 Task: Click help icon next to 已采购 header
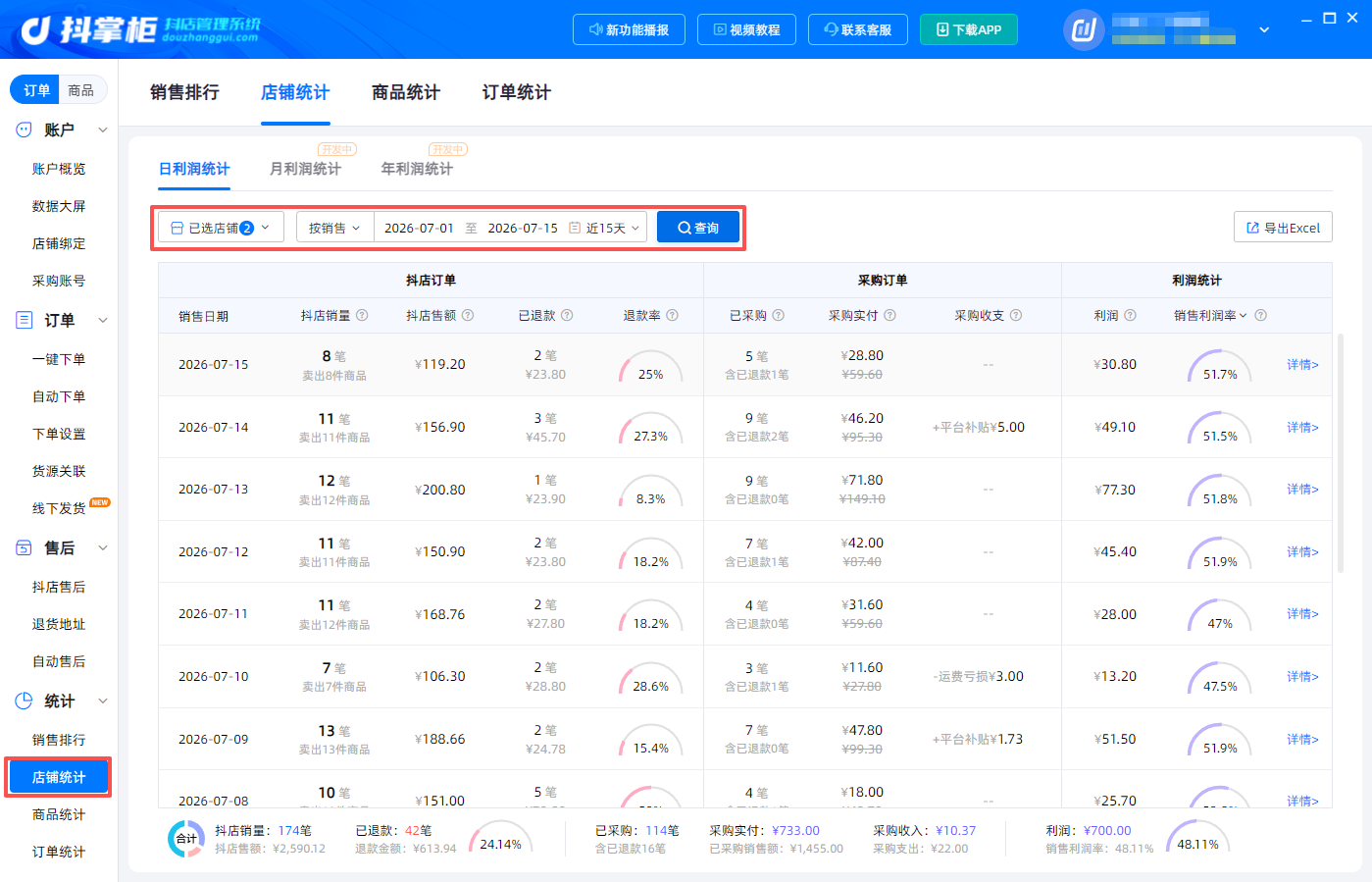779,315
